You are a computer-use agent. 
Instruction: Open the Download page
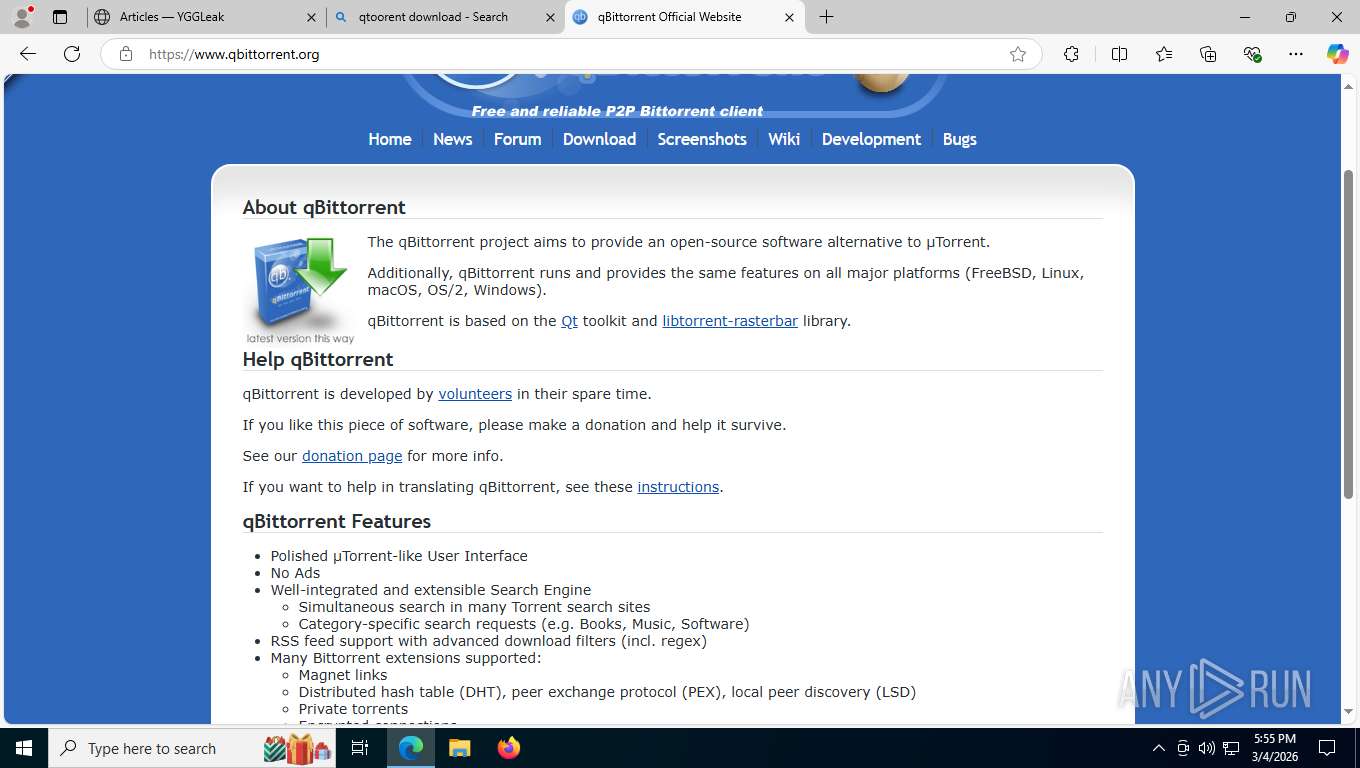pos(599,139)
